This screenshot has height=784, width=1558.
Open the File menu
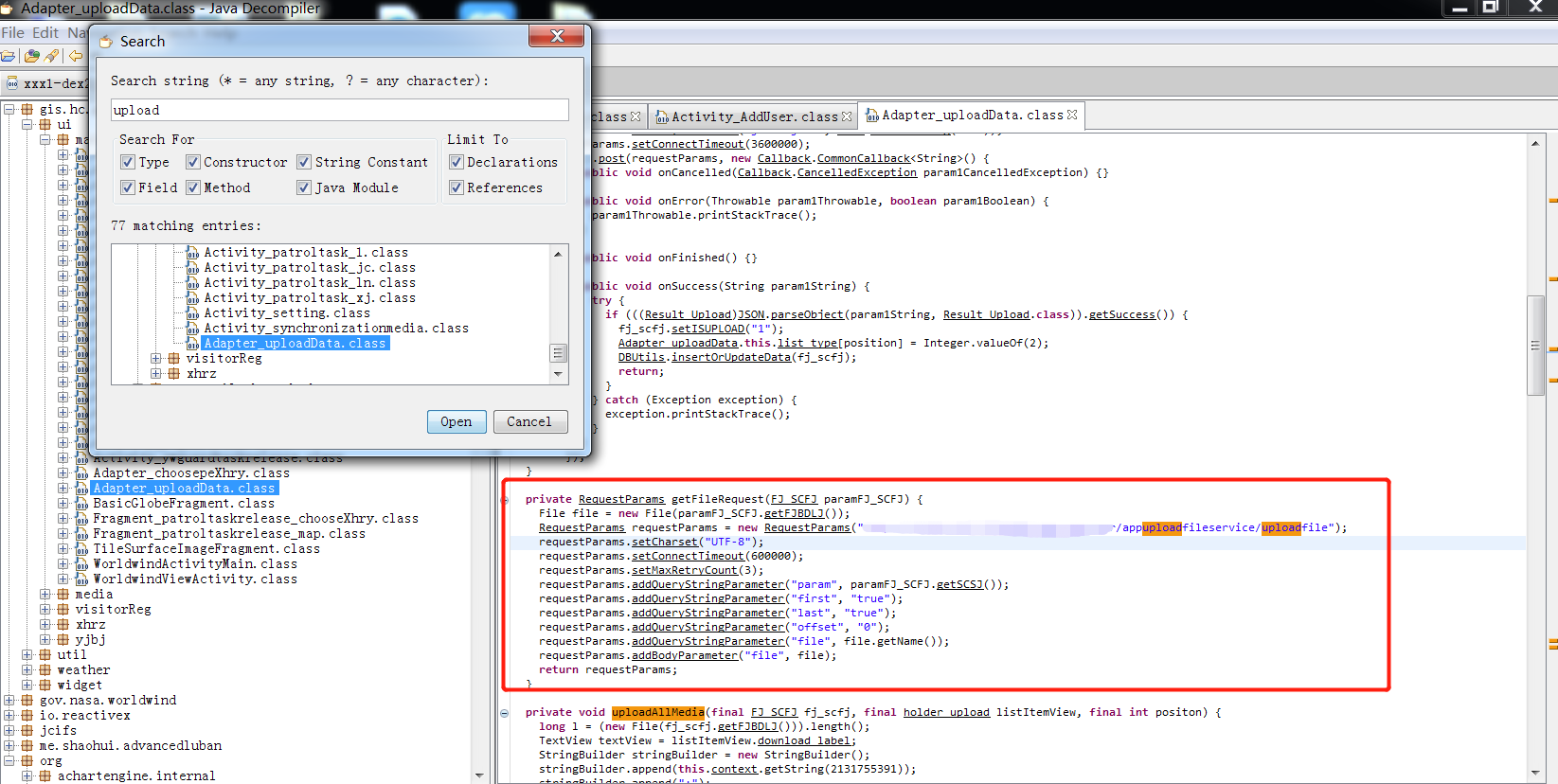(x=12, y=32)
